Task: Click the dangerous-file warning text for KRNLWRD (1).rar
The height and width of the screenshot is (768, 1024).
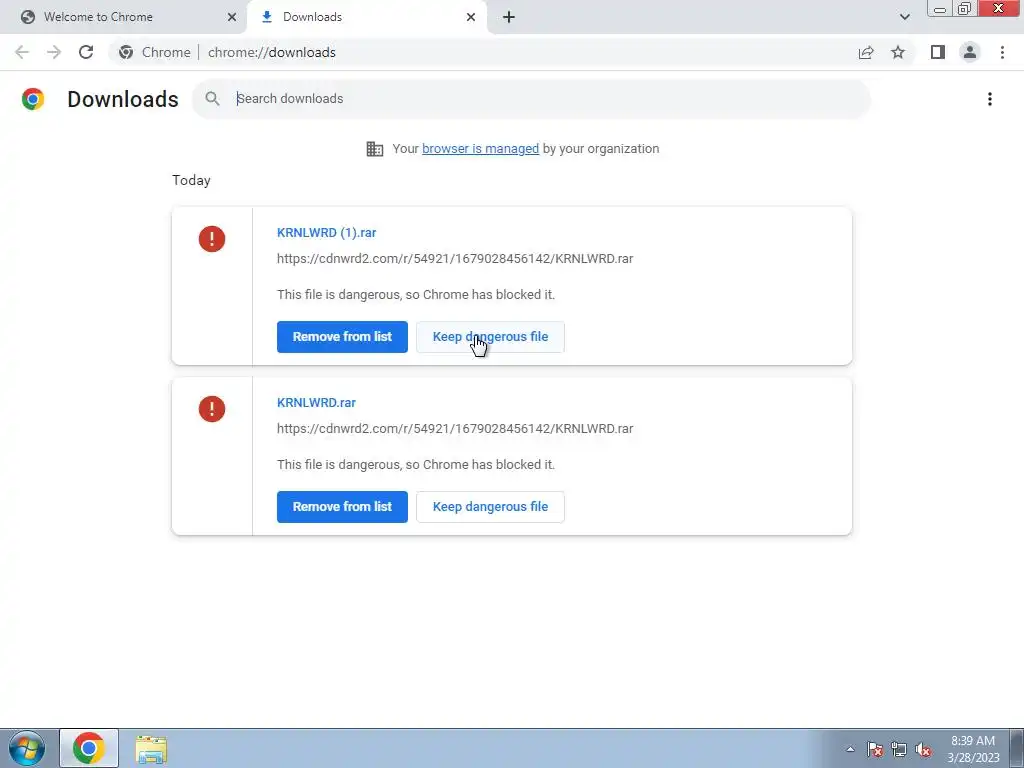Action: tap(416, 295)
